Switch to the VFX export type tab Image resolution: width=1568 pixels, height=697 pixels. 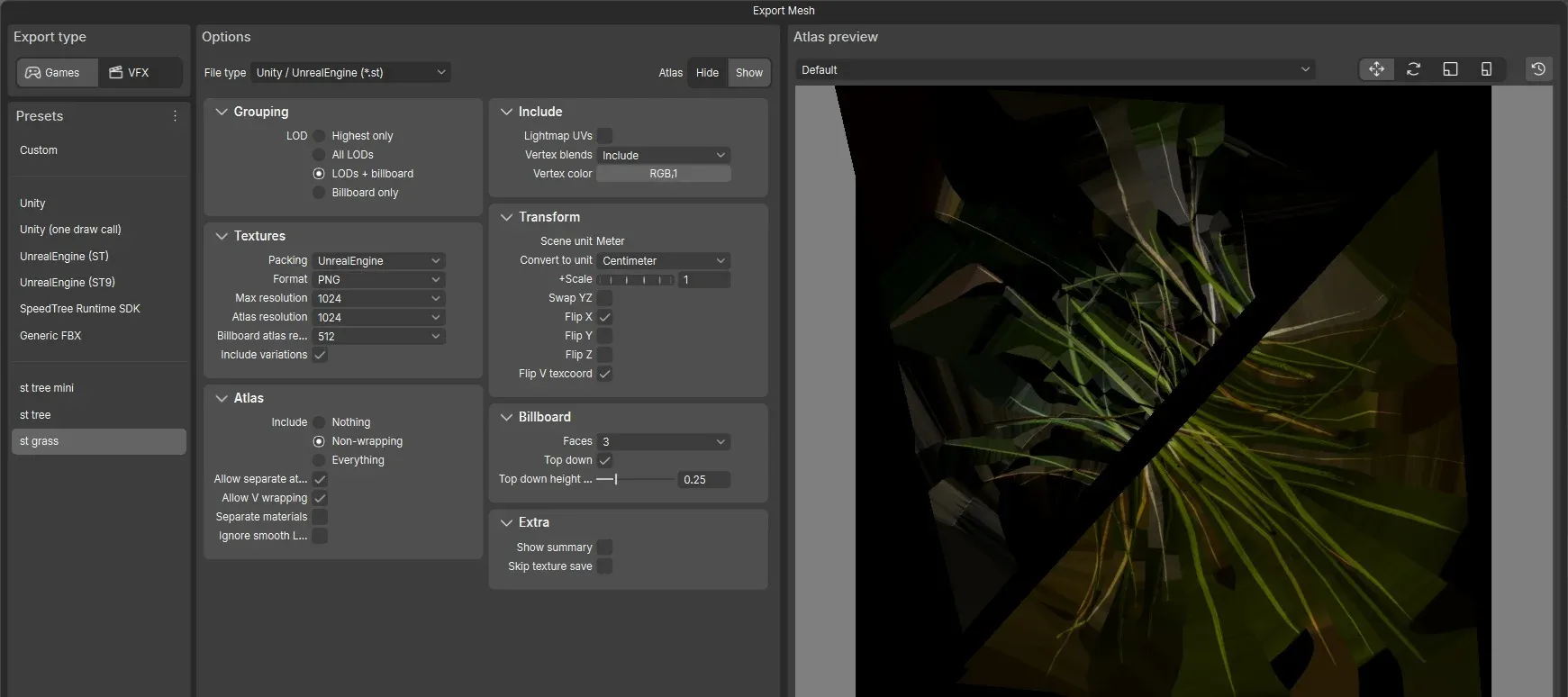coord(130,73)
